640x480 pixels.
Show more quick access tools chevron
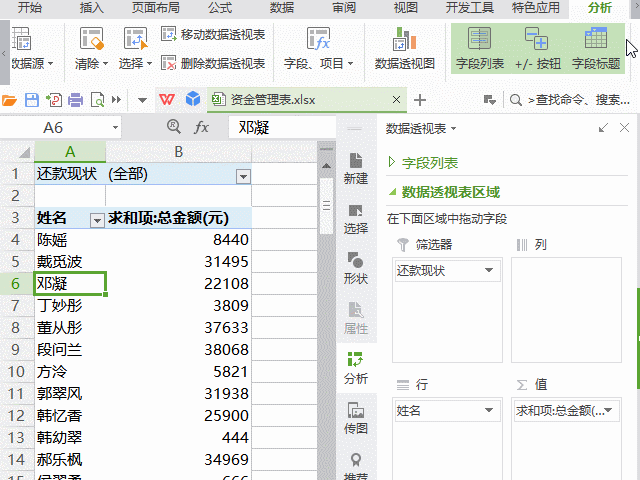pyautogui.click(x=117, y=100)
